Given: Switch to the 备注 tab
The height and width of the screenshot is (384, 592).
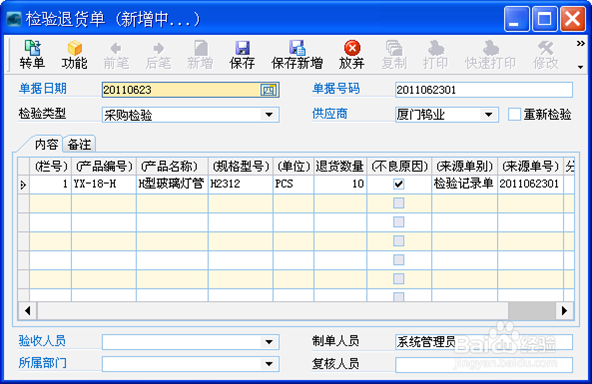Looking at the screenshot, I should (79, 144).
